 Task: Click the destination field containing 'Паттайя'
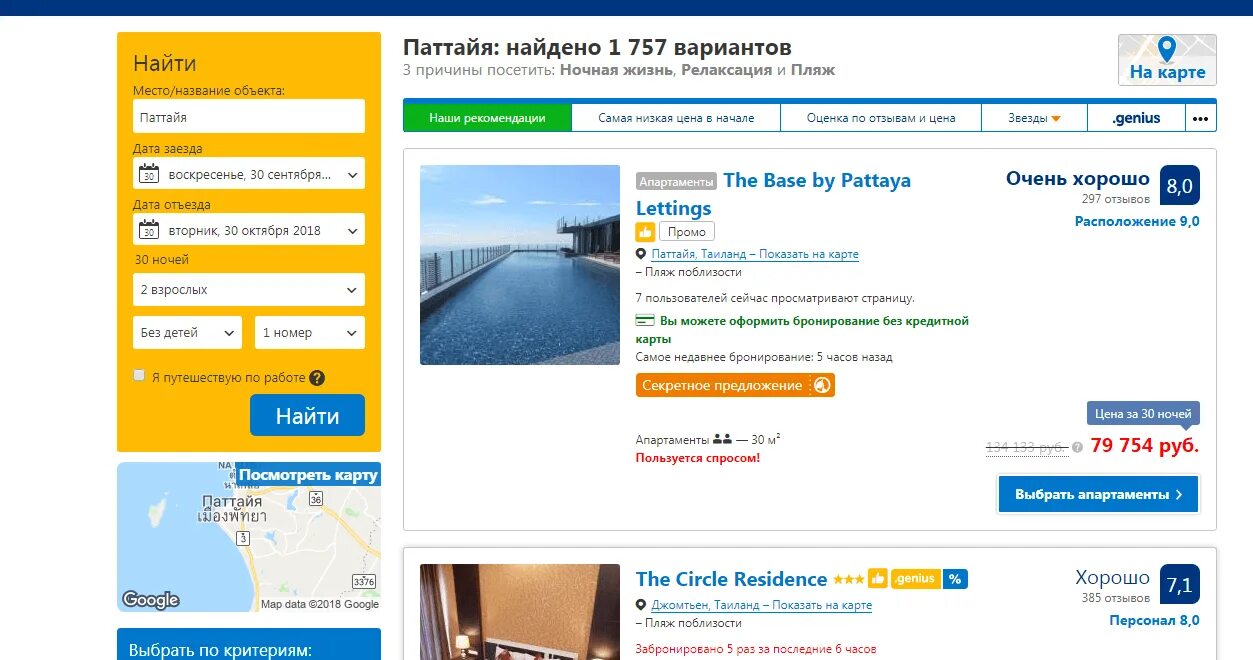pyautogui.click(x=249, y=117)
